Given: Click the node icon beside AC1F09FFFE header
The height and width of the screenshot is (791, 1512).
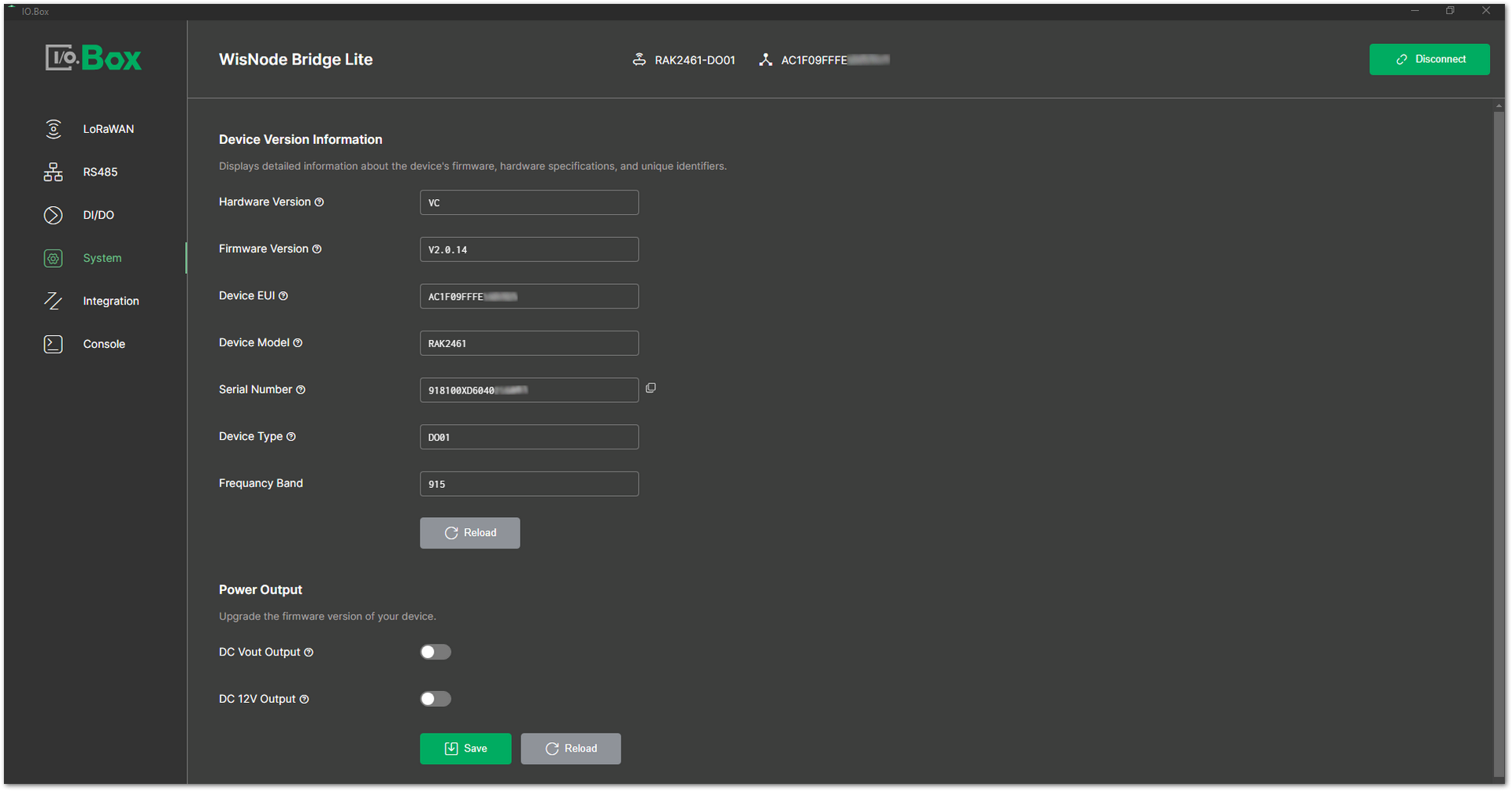Looking at the screenshot, I should 765,60.
